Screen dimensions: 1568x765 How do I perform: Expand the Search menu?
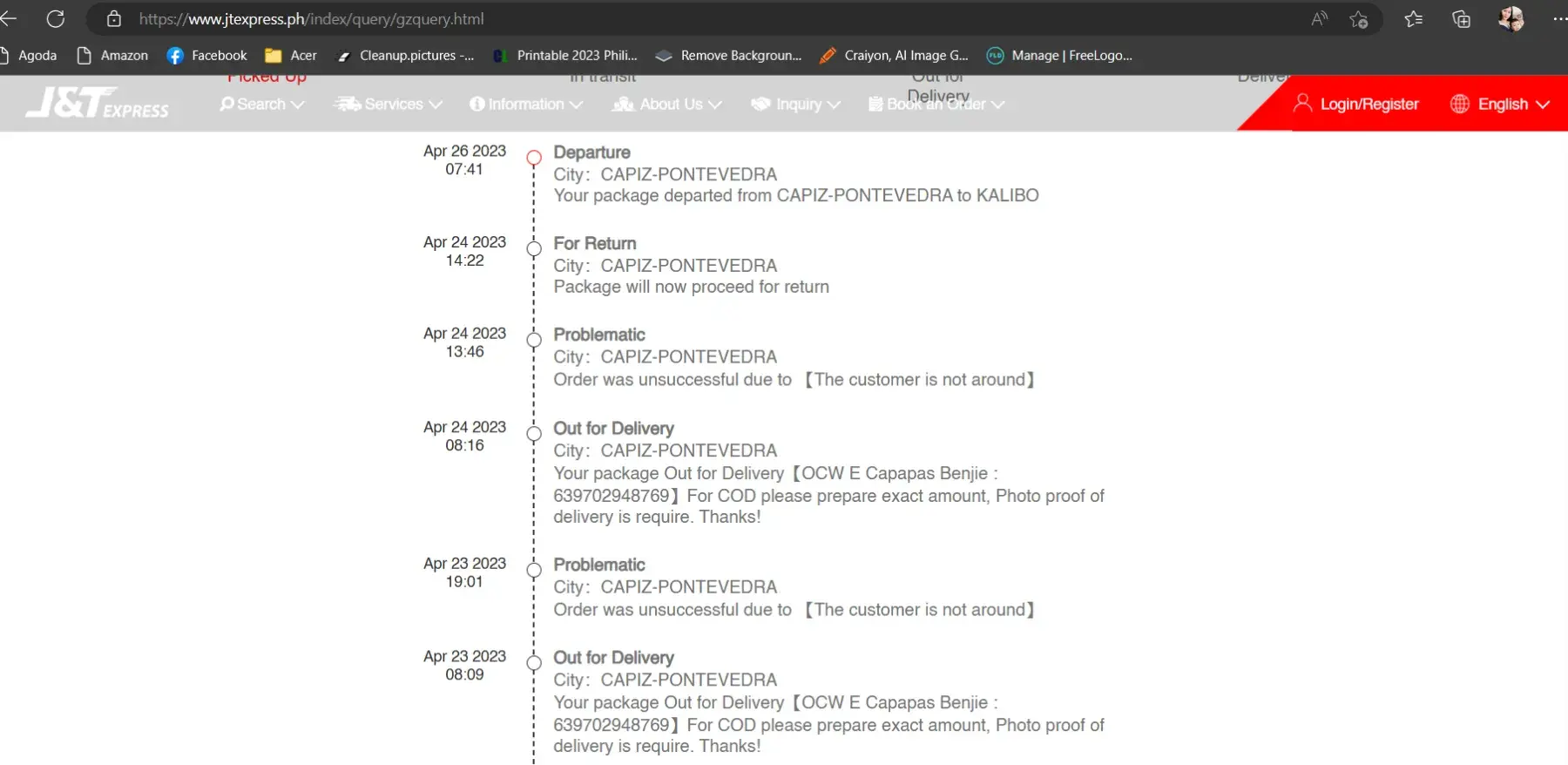tap(262, 105)
